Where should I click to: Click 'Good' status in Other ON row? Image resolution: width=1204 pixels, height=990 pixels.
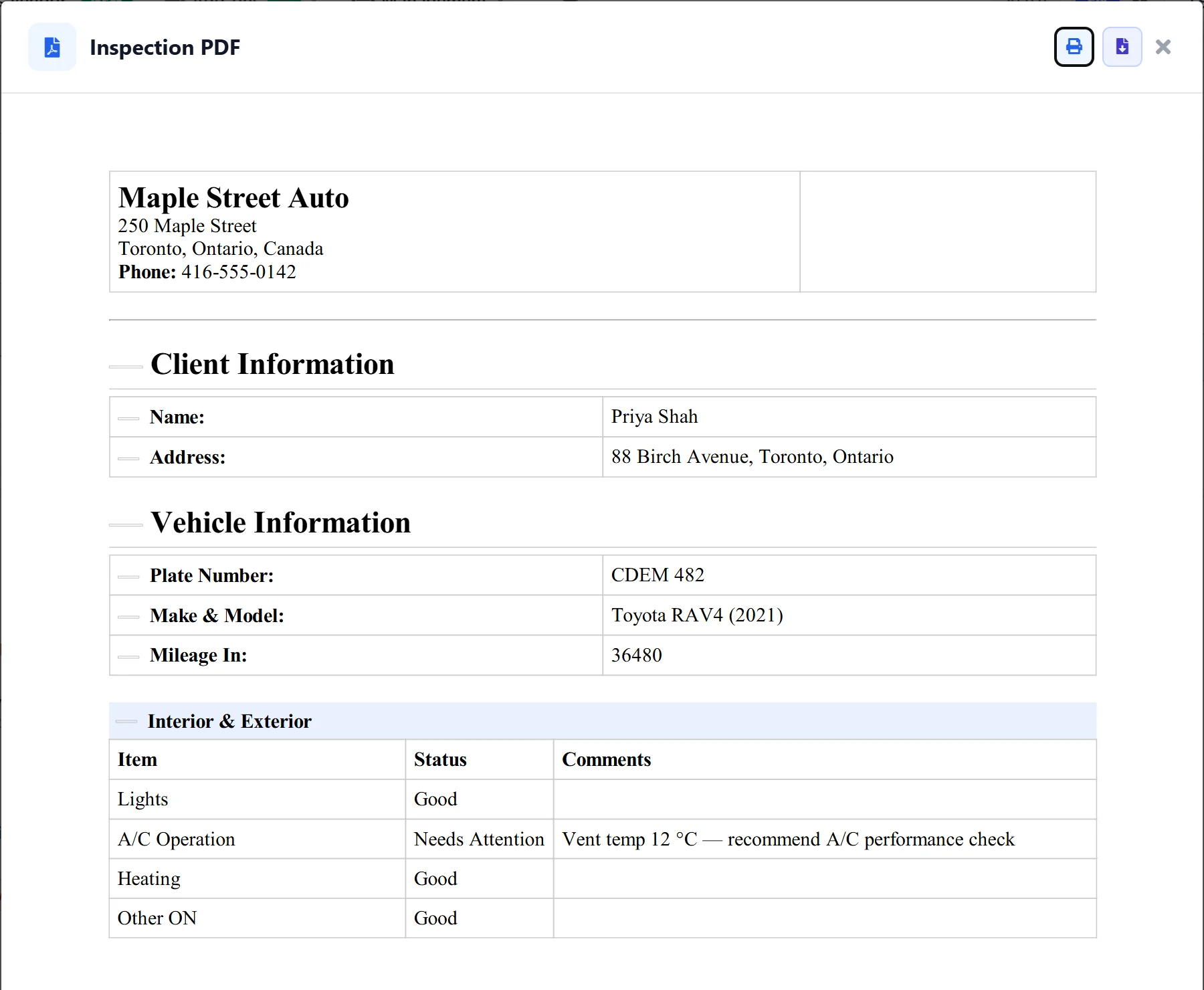point(480,918)
